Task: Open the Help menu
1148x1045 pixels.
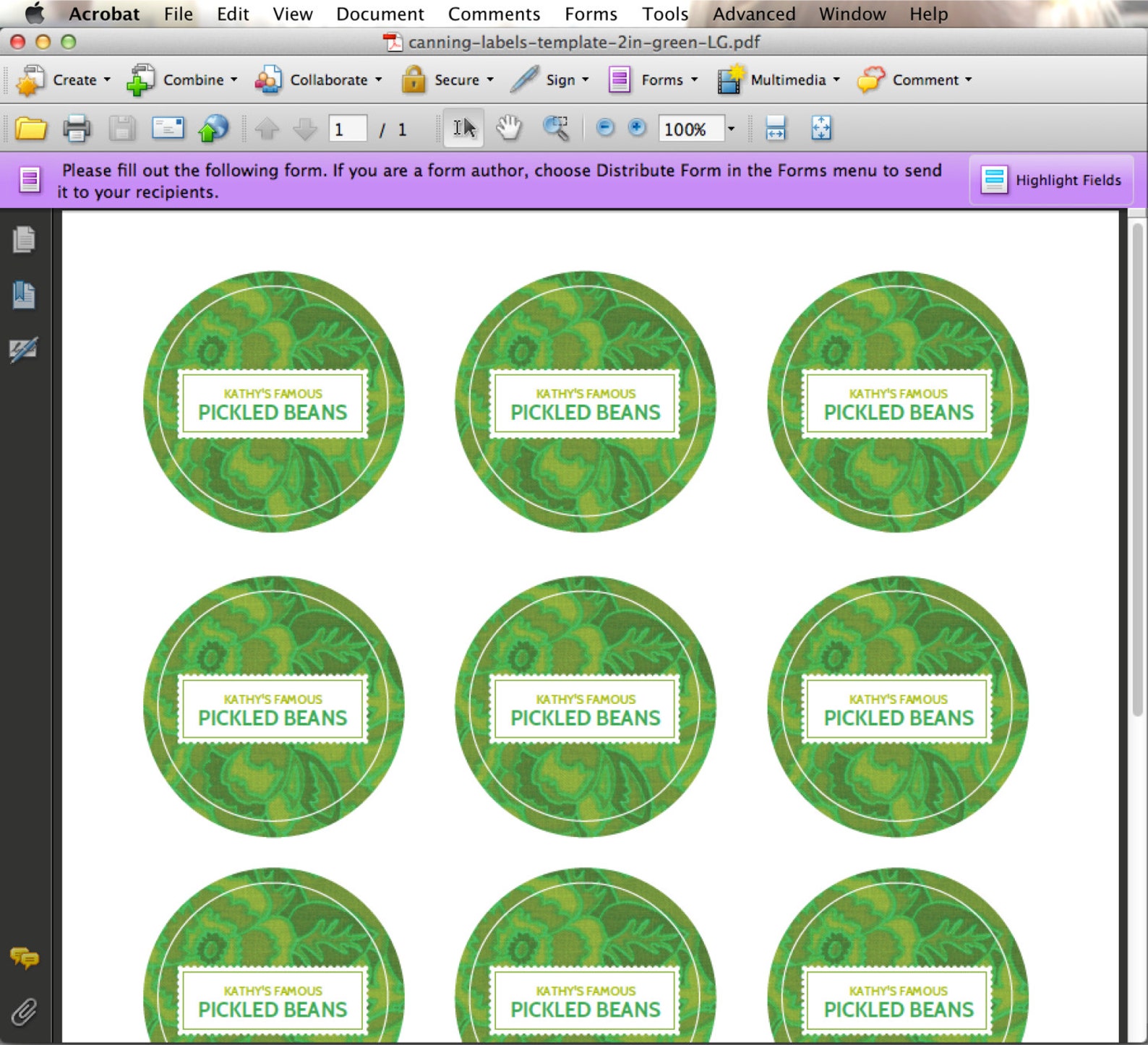Action: [928, 14]
